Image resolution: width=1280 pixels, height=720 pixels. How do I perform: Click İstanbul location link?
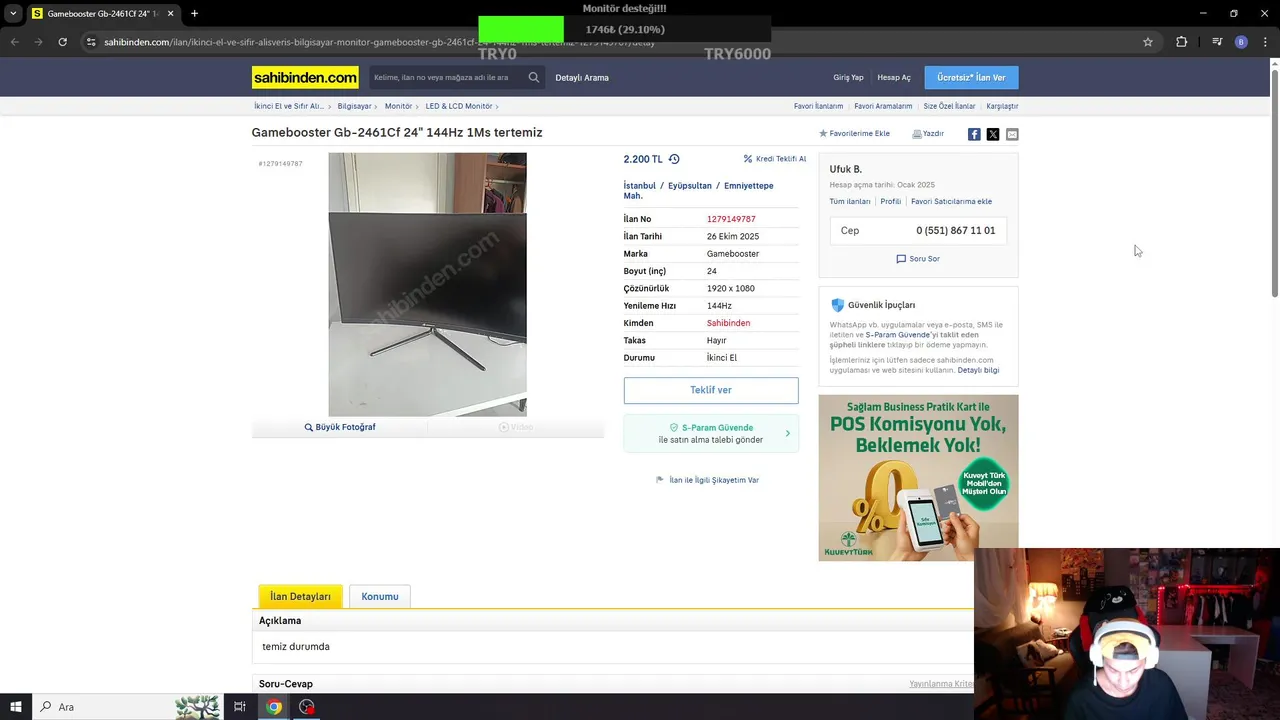coord(640,186)
